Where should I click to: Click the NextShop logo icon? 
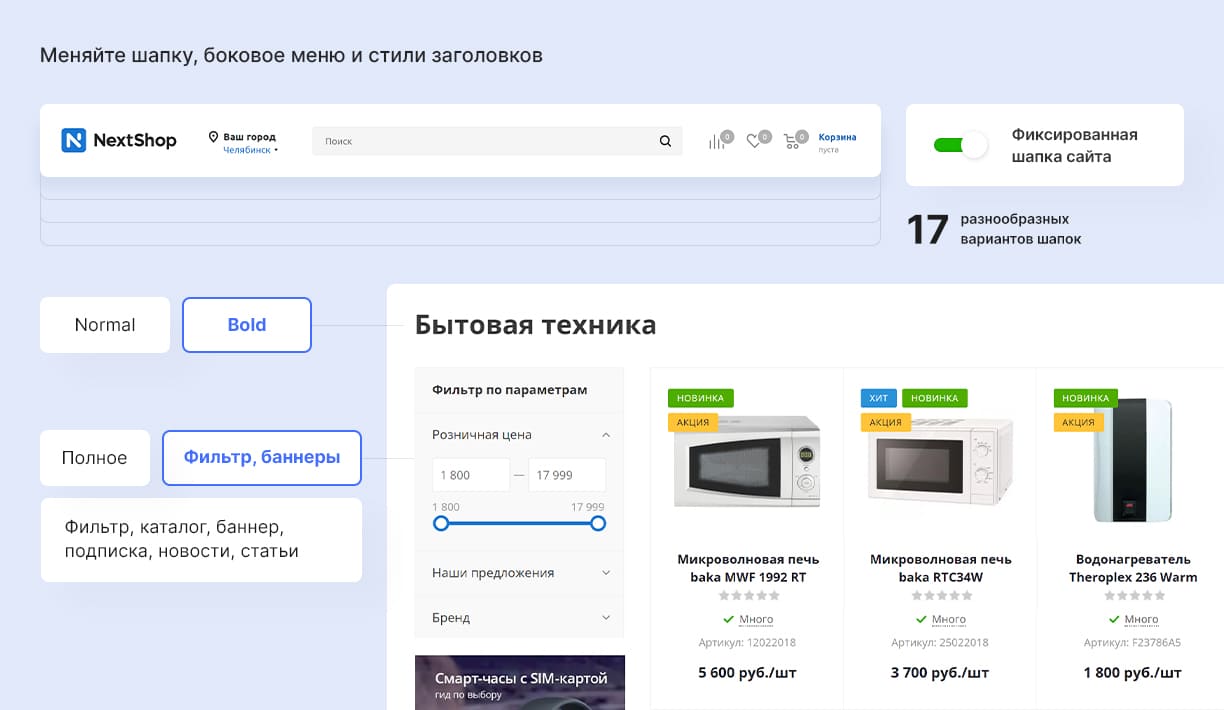click(73, 140)
